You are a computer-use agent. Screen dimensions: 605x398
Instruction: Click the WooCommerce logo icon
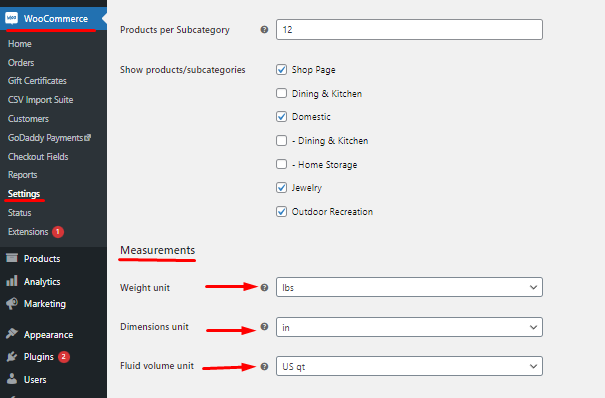coord(12,18)
